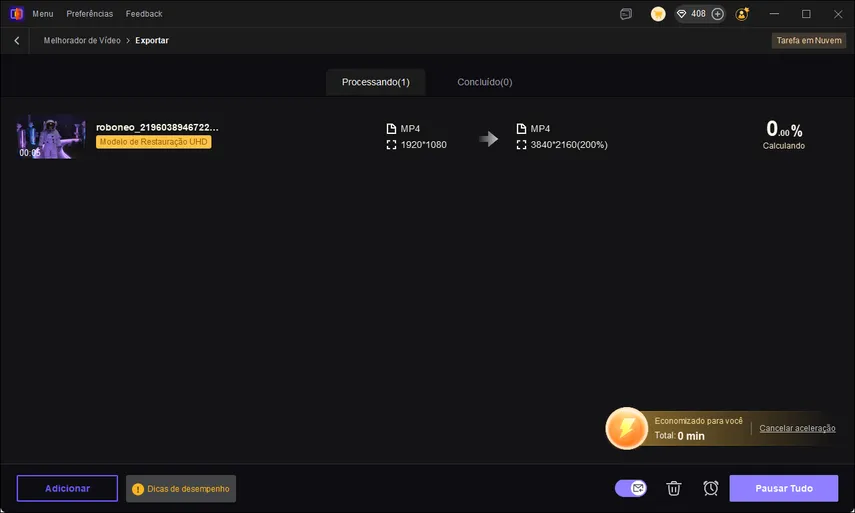Click the diamond credits icon
Viewport: 855px width, 513px height.
point(682,14)
